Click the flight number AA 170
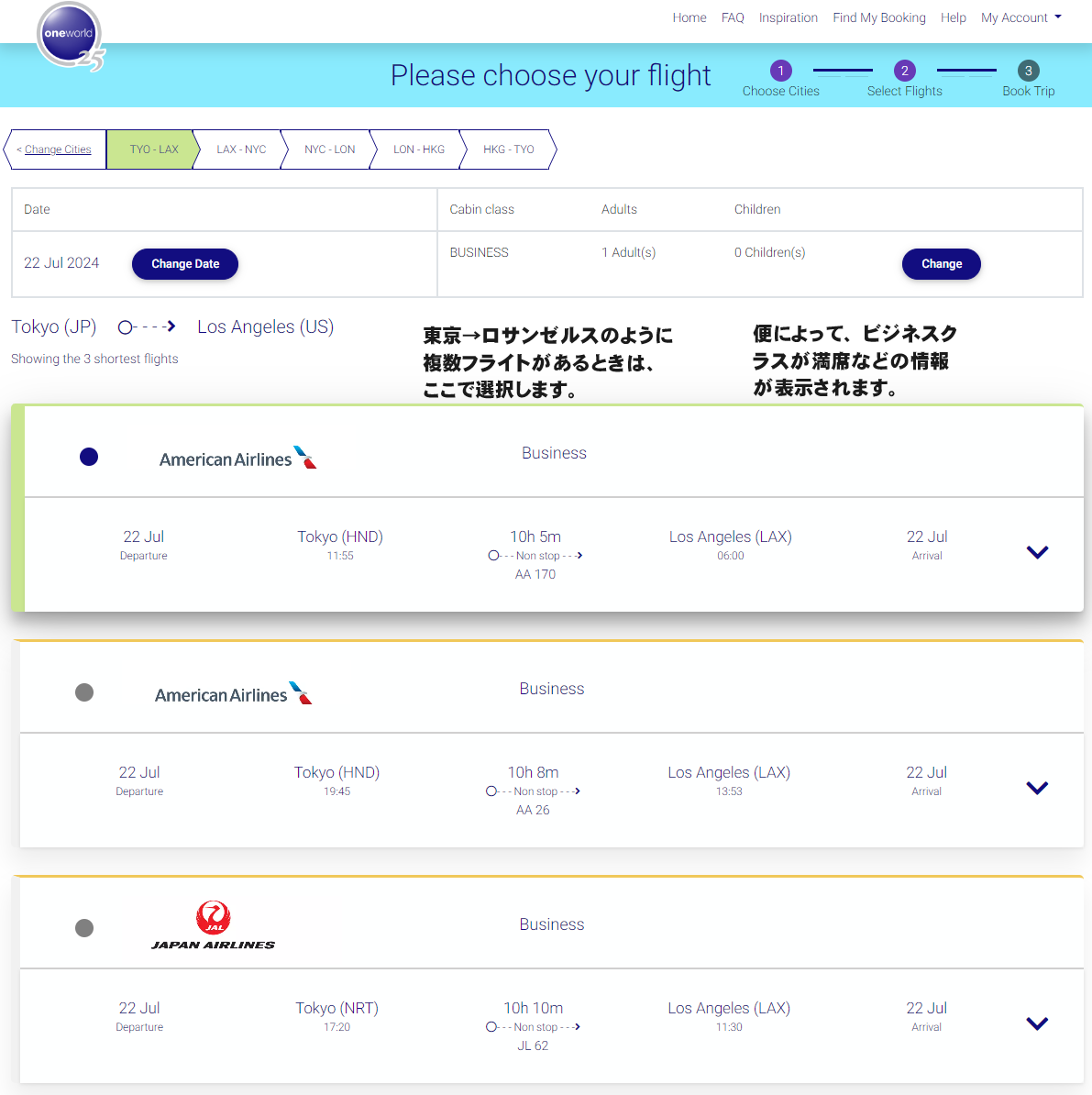The image size is (1092, 1095). pos(535,574)
